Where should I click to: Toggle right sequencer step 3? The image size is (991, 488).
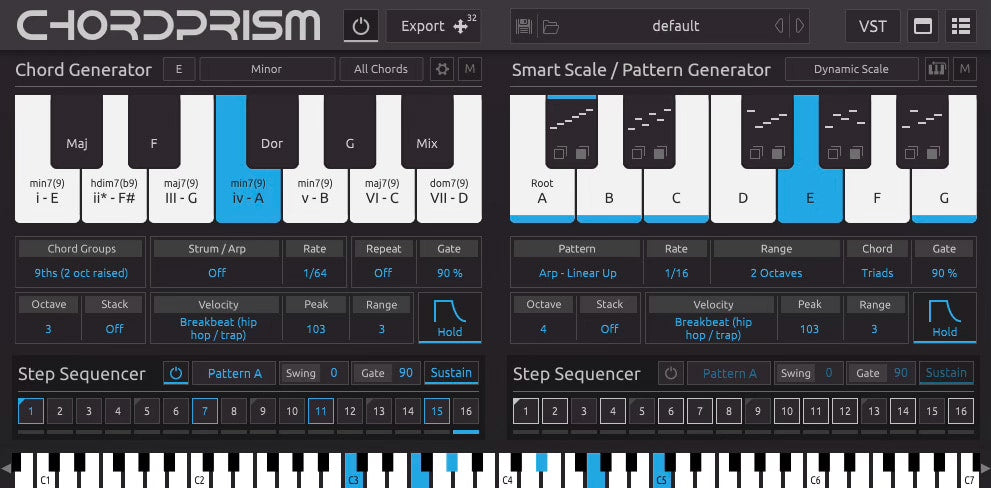[583, 412]
